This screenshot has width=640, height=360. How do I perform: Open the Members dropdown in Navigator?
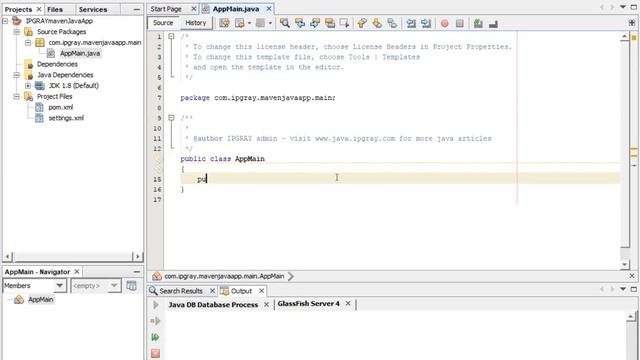click(x=60, y=285)
